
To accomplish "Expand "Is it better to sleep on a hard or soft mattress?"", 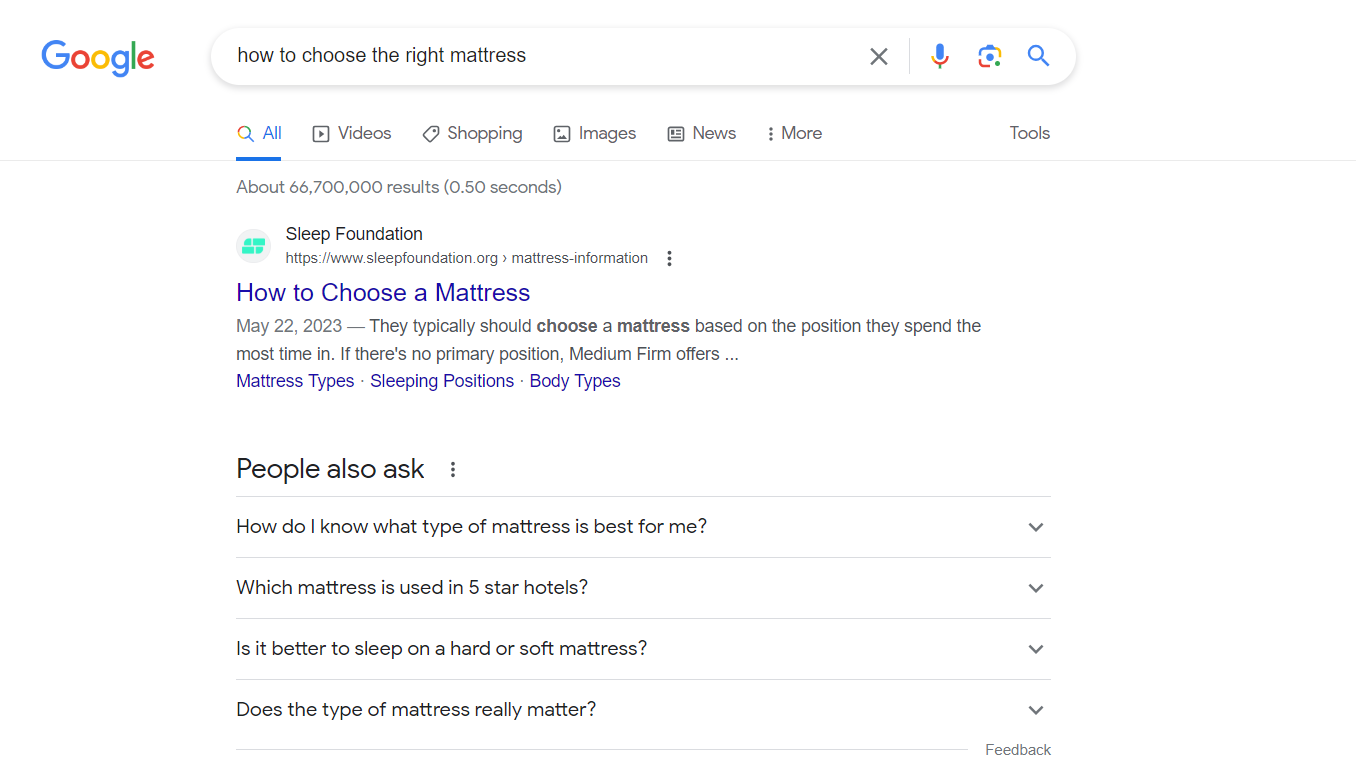I will point(1036,649).
